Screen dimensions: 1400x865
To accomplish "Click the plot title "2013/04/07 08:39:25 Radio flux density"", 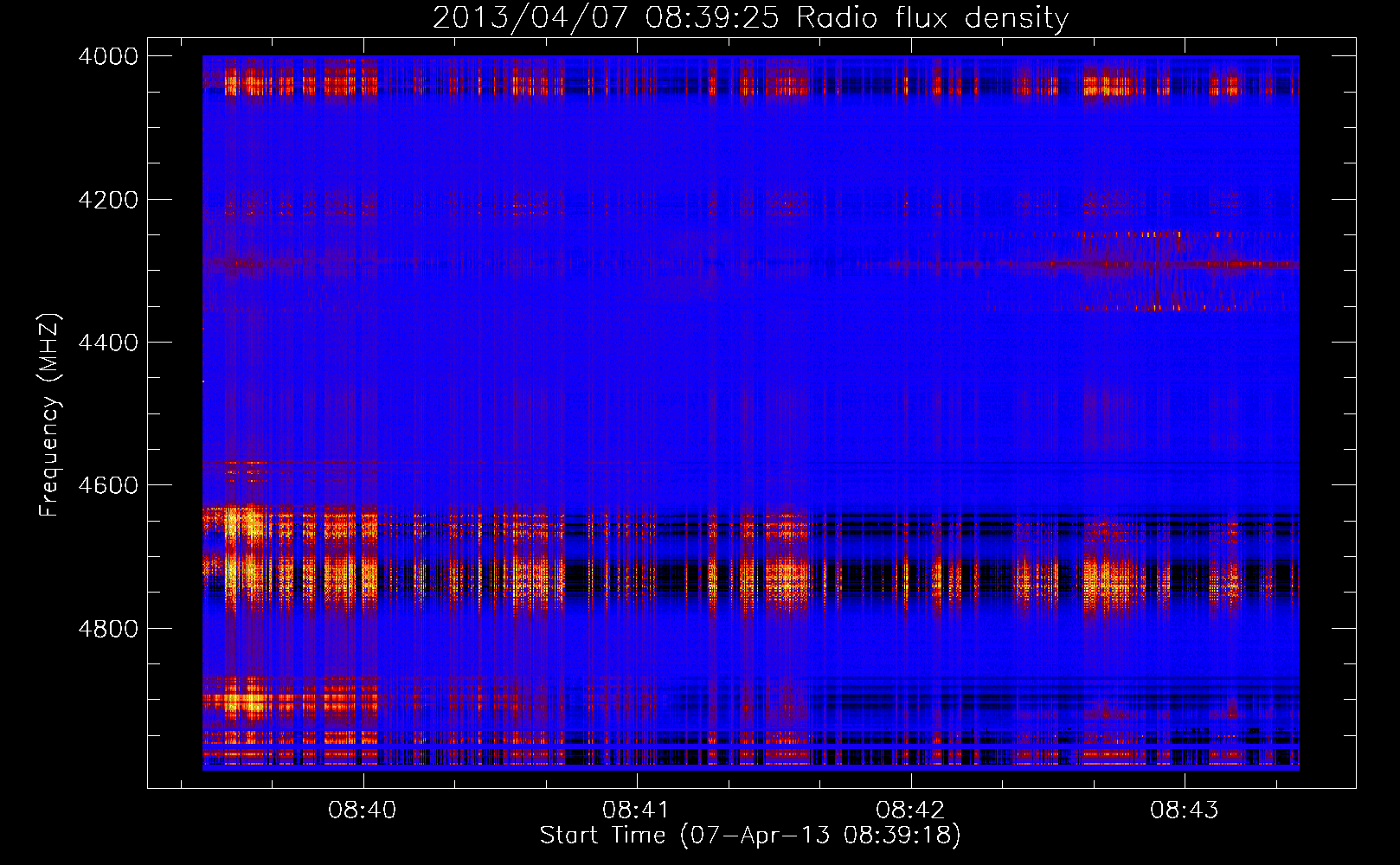I will pyautogui.click(x=750, y=18).
